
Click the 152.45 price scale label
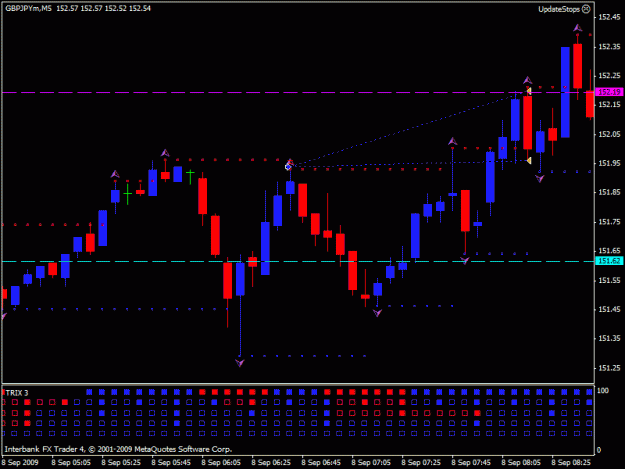609,17
